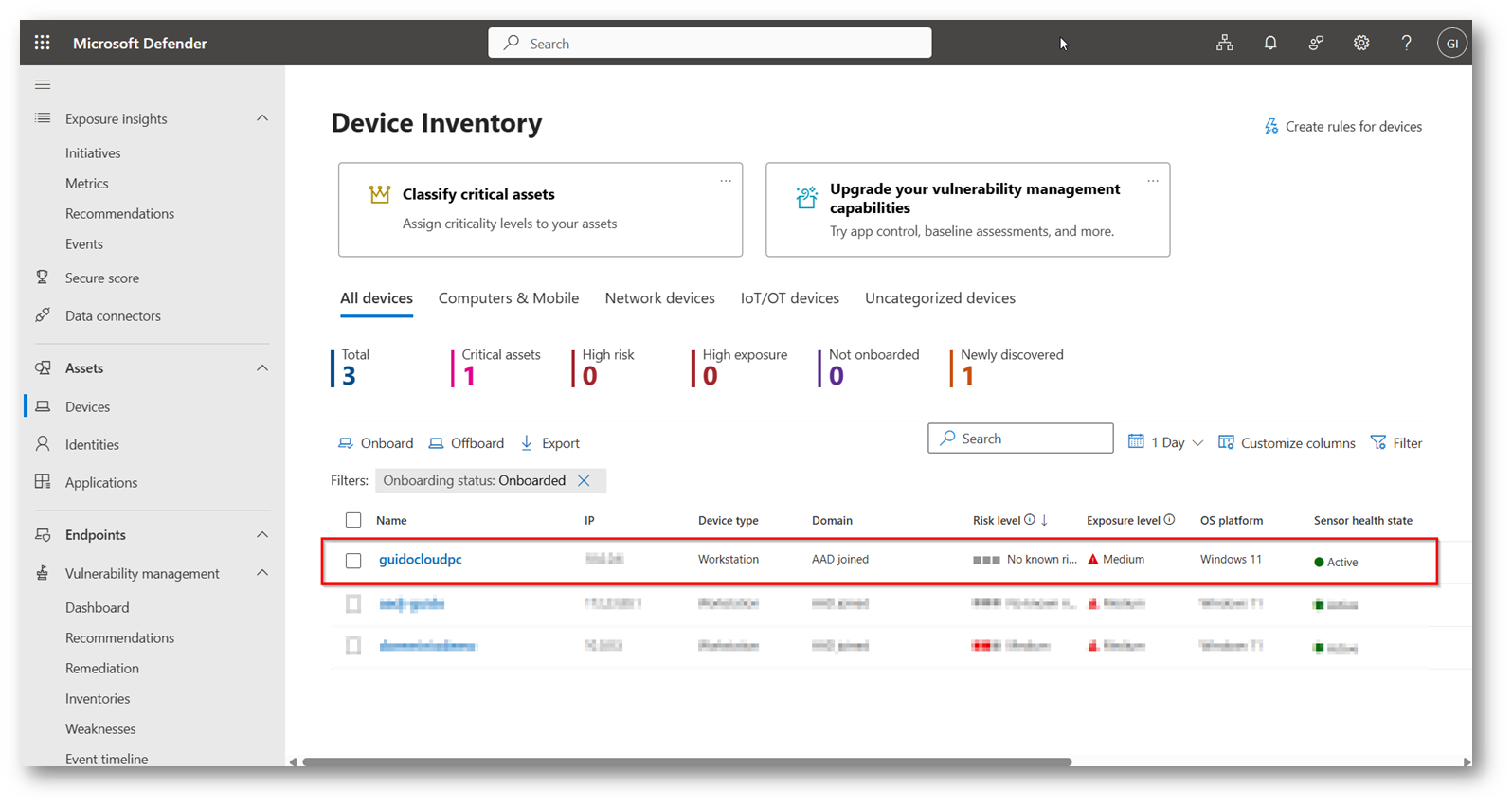Click the Data connectors plug icon
The image size is (1512, 806).
[43, 315]
